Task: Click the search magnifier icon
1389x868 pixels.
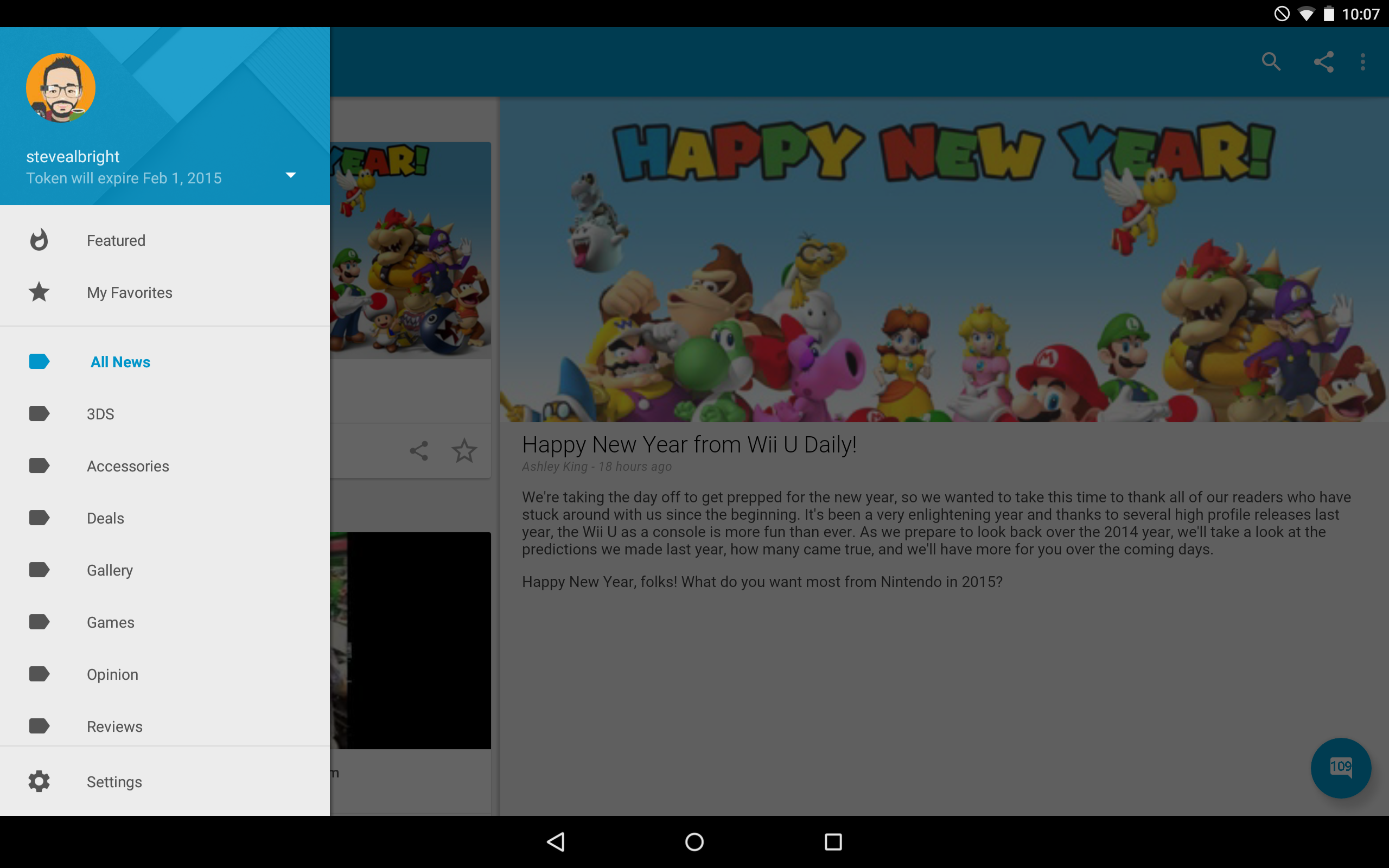Action: 1271,61
